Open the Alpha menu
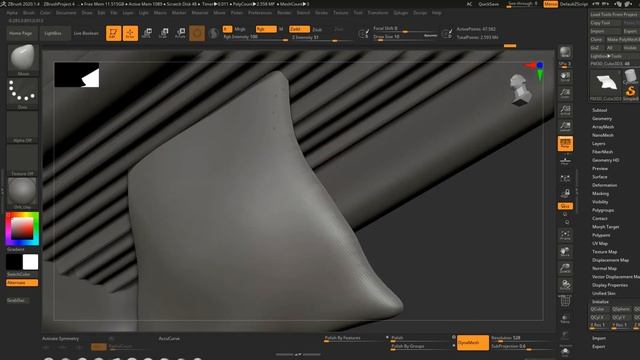 pos(12,13)
